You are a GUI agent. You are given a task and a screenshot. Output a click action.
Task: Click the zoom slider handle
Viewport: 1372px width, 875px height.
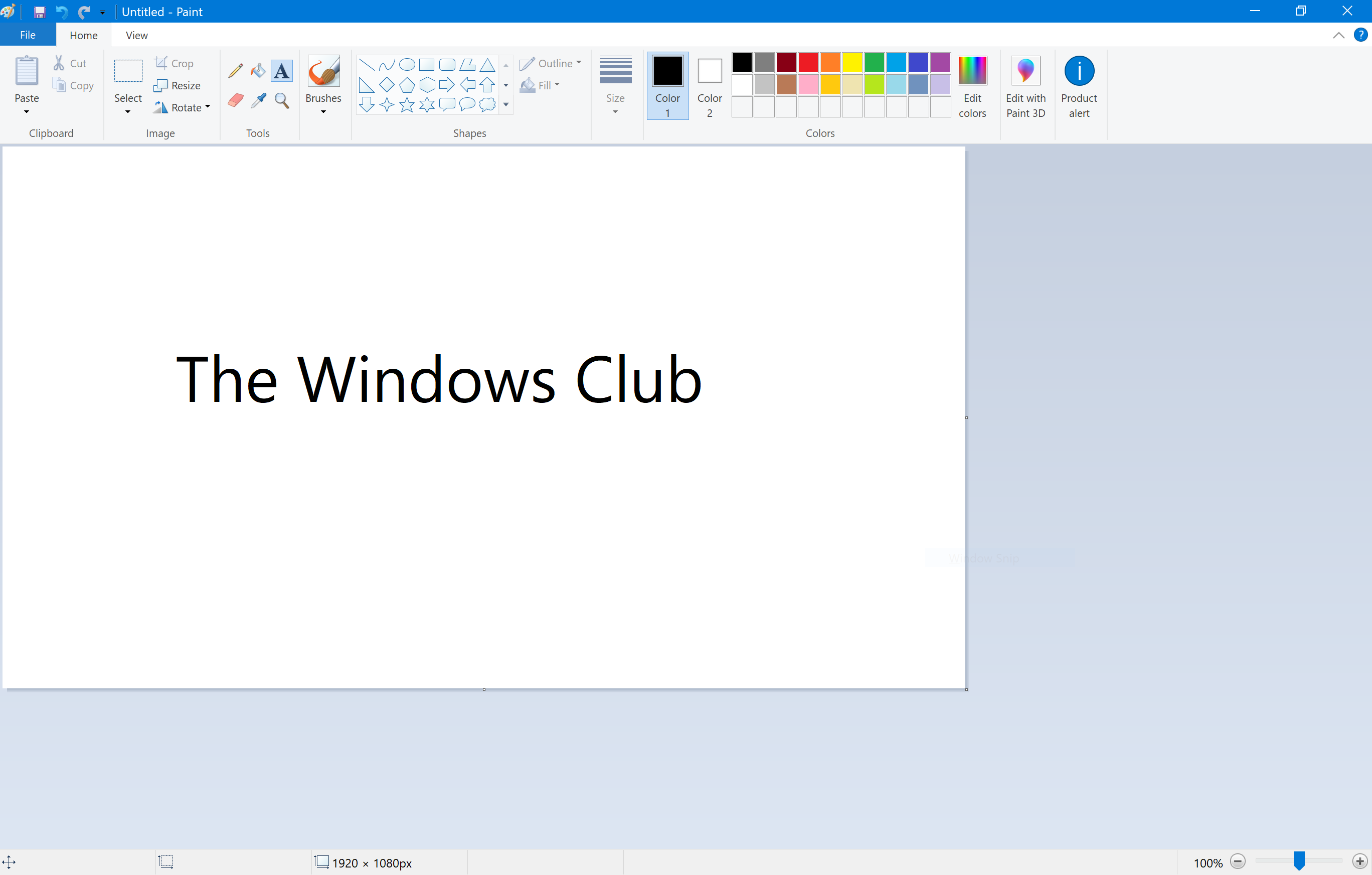(x=1298, y=861)
